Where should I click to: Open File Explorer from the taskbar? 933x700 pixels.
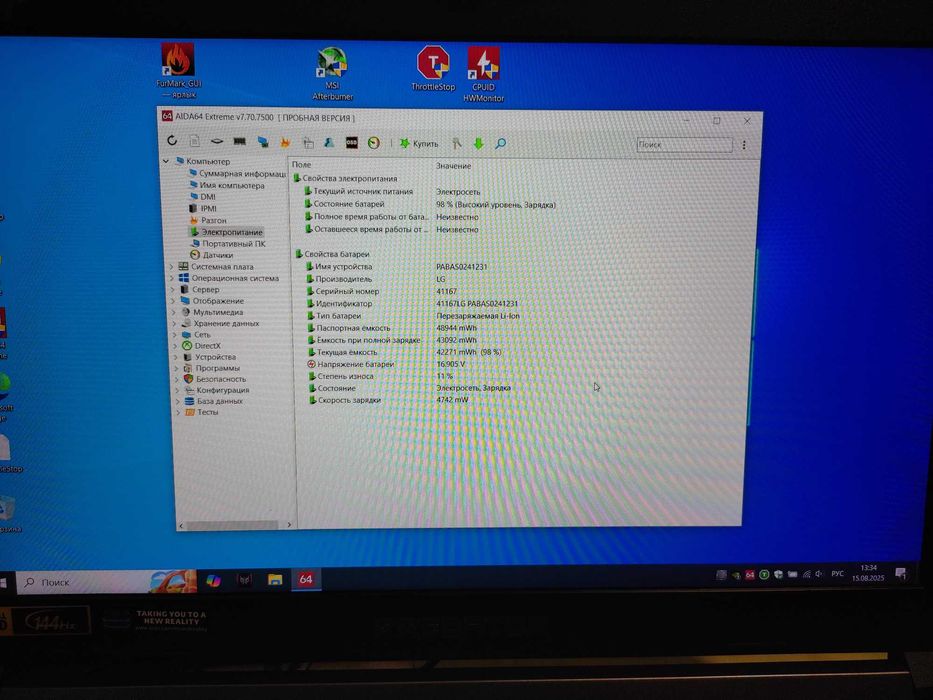tap(275, 579)
